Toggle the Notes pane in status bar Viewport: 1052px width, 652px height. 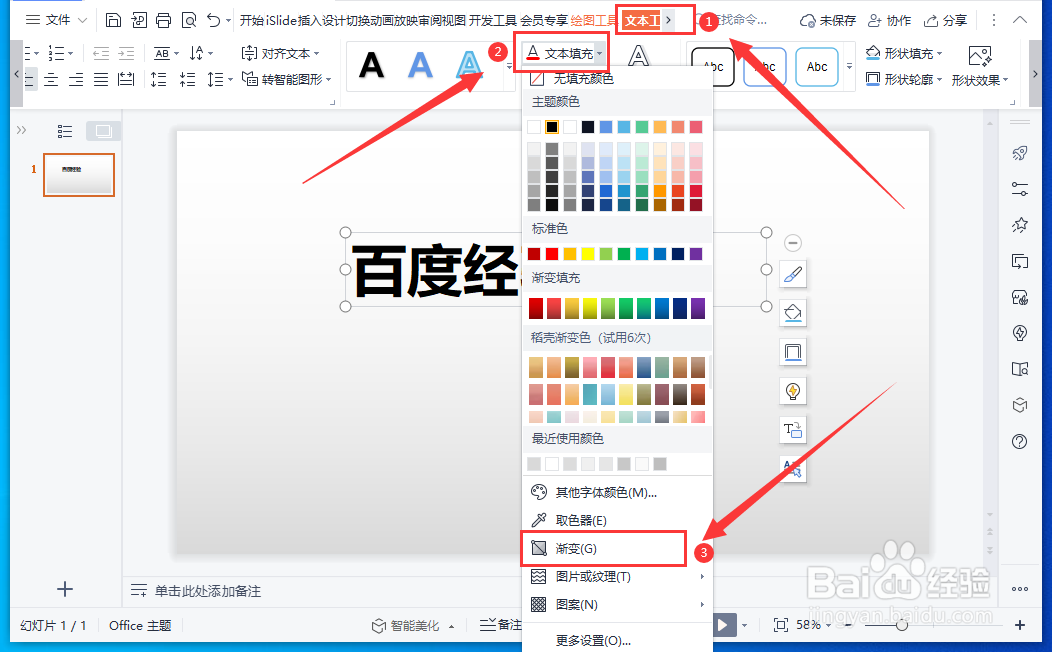(x=501, y=625)
